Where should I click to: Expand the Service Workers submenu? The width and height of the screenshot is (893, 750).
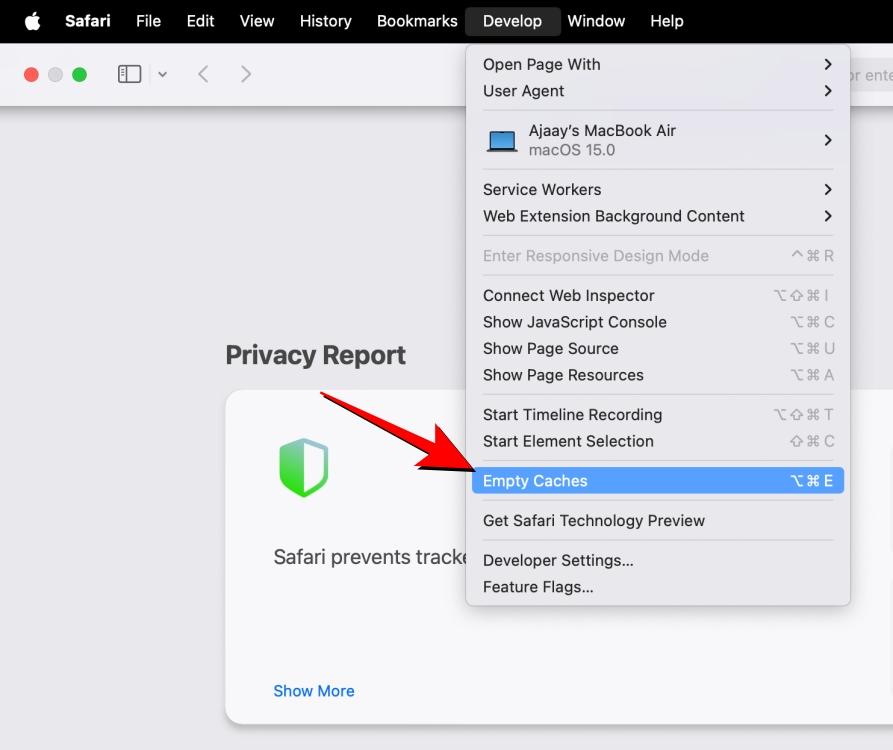pyautogui.click(x=658, y=190)
